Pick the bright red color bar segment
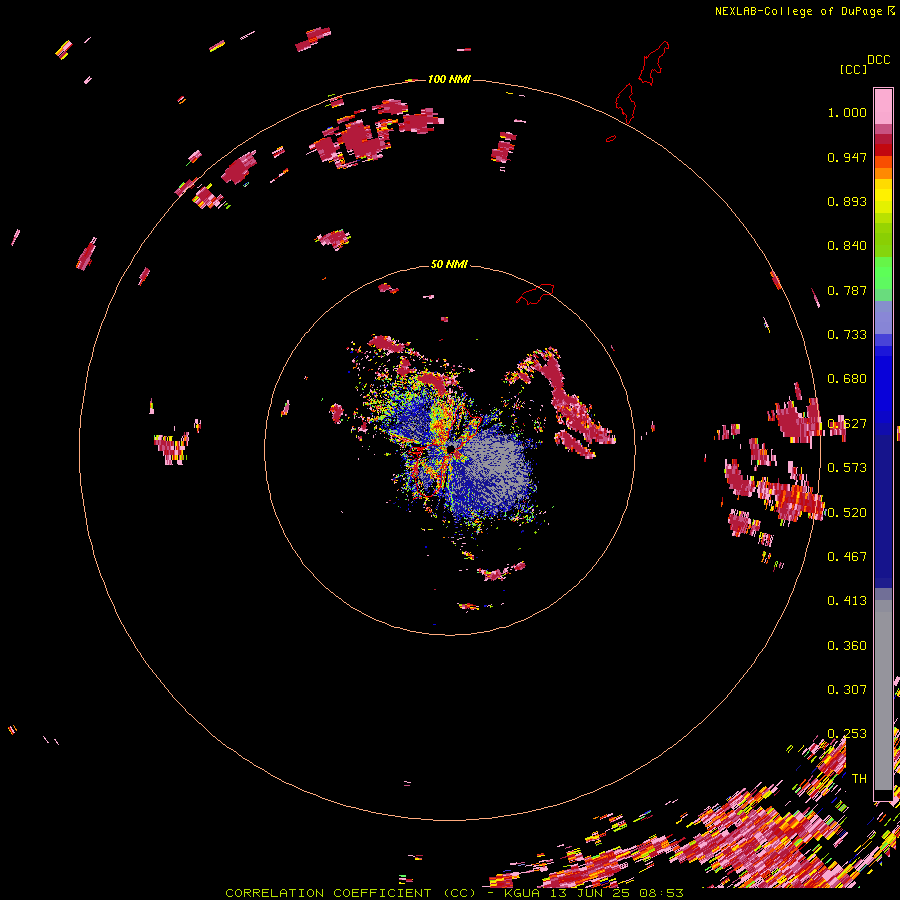Viewport: 900px width, 900px height. tap(883, 150)
